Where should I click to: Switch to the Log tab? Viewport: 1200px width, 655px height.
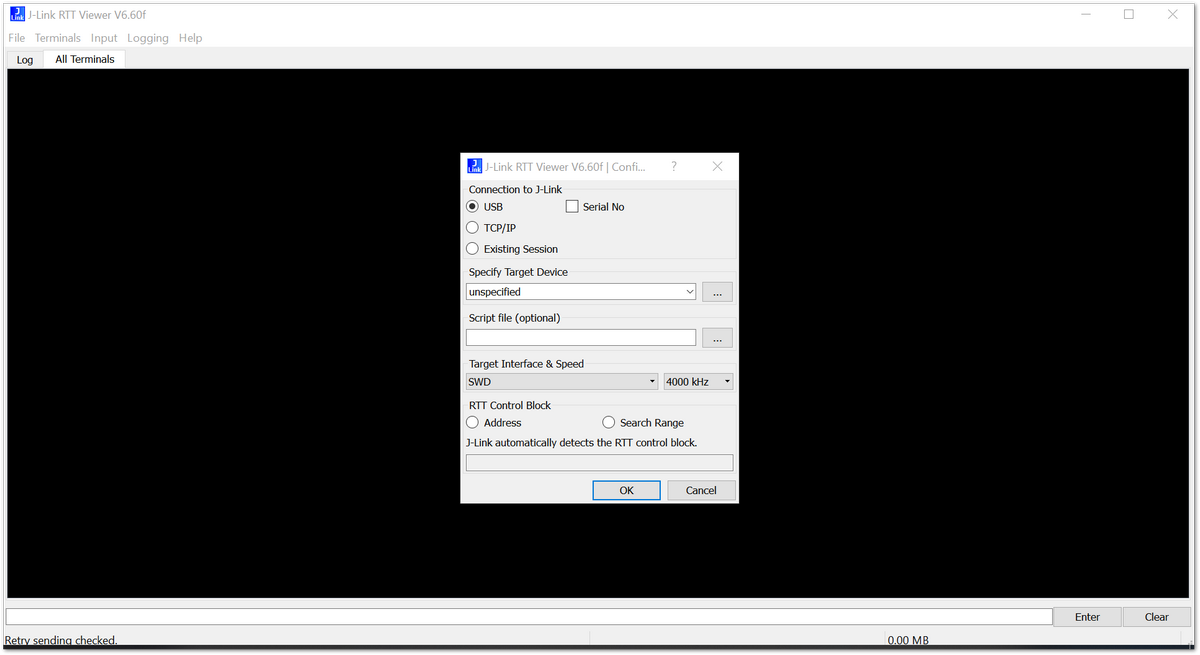click(x=25, y=60)
